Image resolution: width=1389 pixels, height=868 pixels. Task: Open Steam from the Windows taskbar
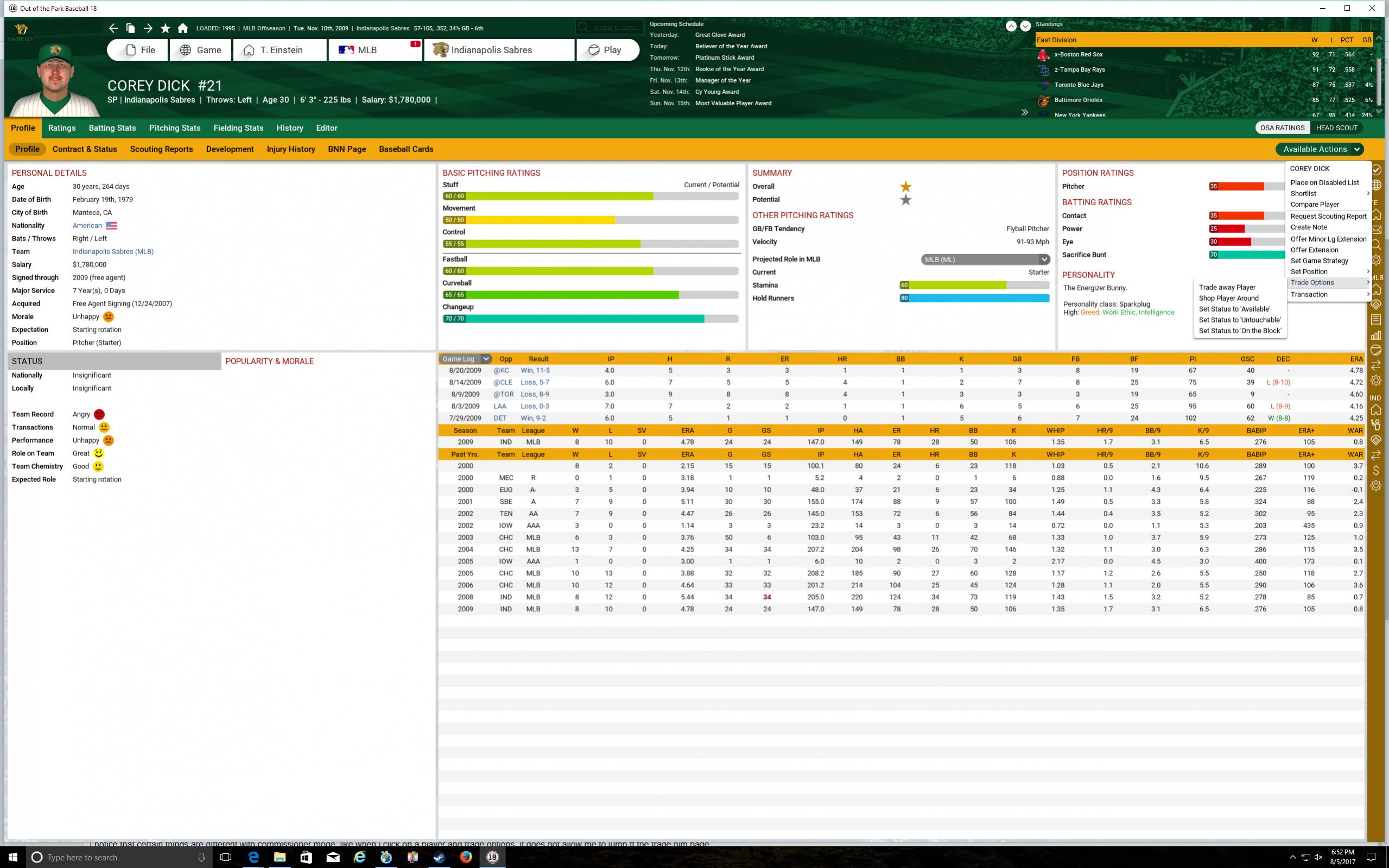coord(439,857)
